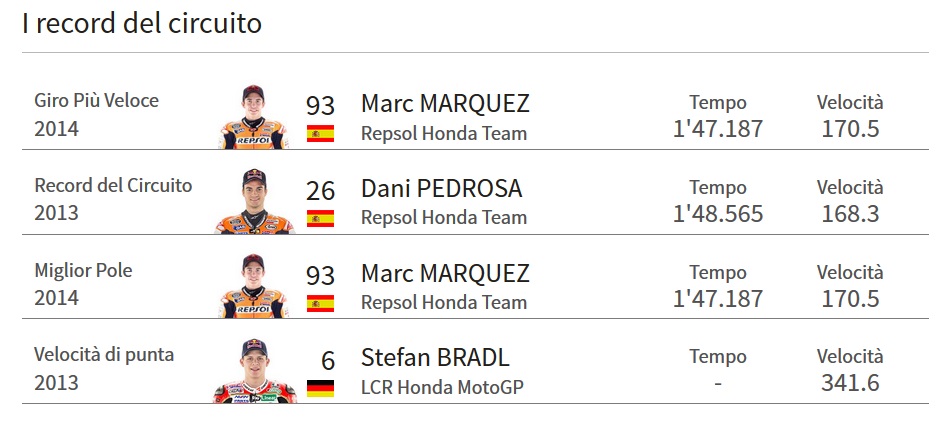
Task: Click rider number 26
Action: tap(320, 191)
